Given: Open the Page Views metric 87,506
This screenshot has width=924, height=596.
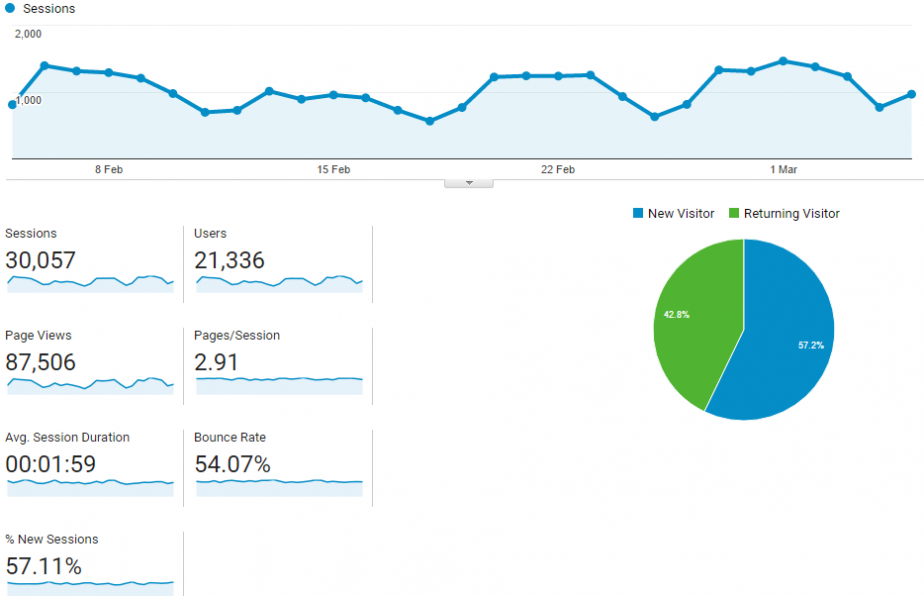Looking at the screenshot, I should coord(40,362).
